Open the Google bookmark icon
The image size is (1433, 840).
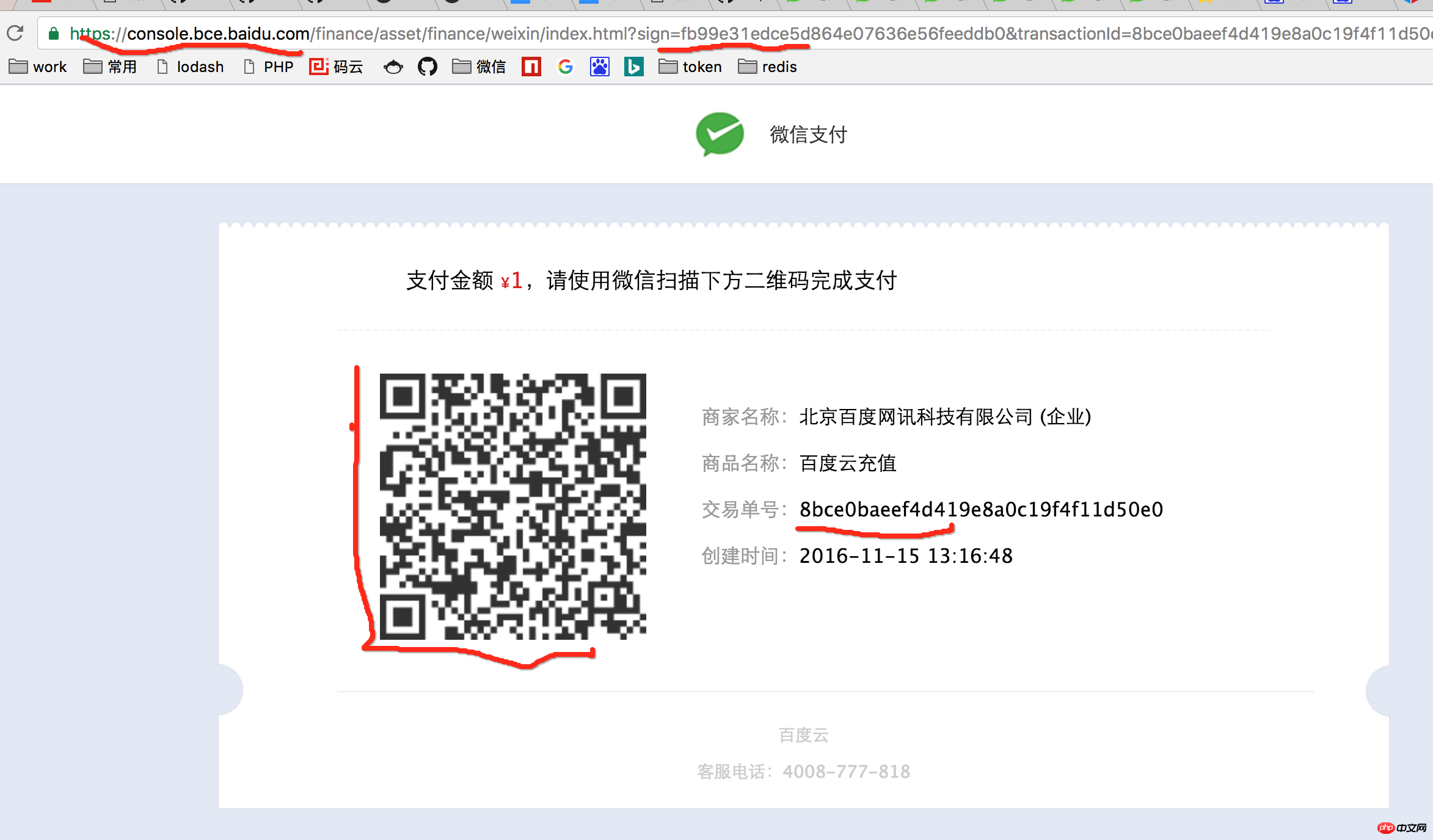(566, 67)
